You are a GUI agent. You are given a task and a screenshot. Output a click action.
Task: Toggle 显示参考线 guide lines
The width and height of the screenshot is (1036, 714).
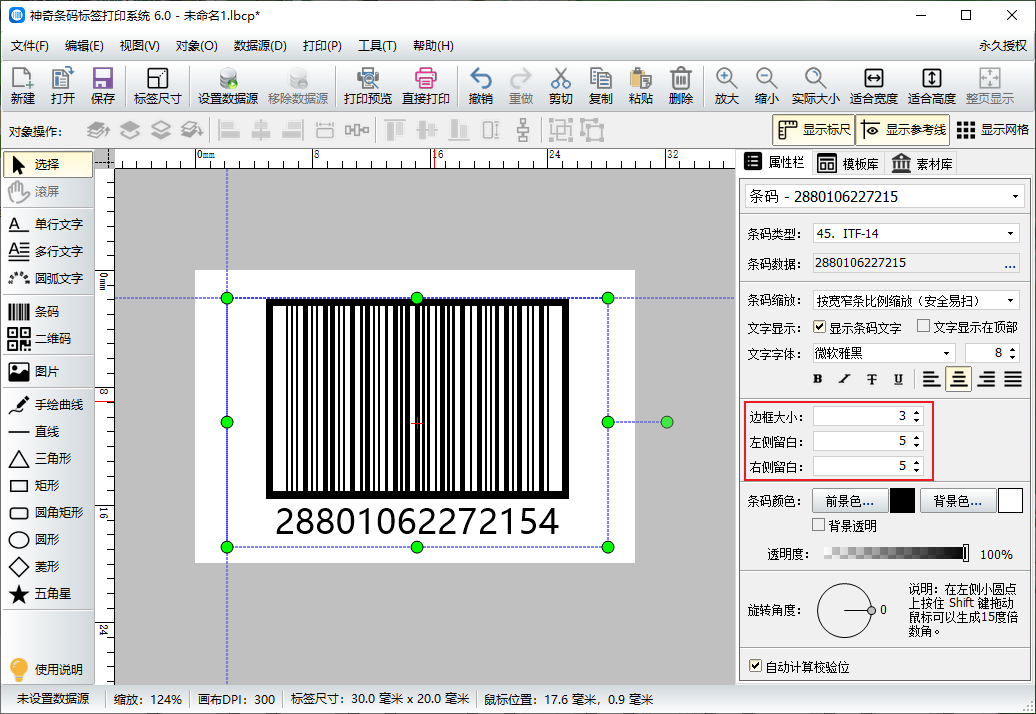click(x=903, y=130)
